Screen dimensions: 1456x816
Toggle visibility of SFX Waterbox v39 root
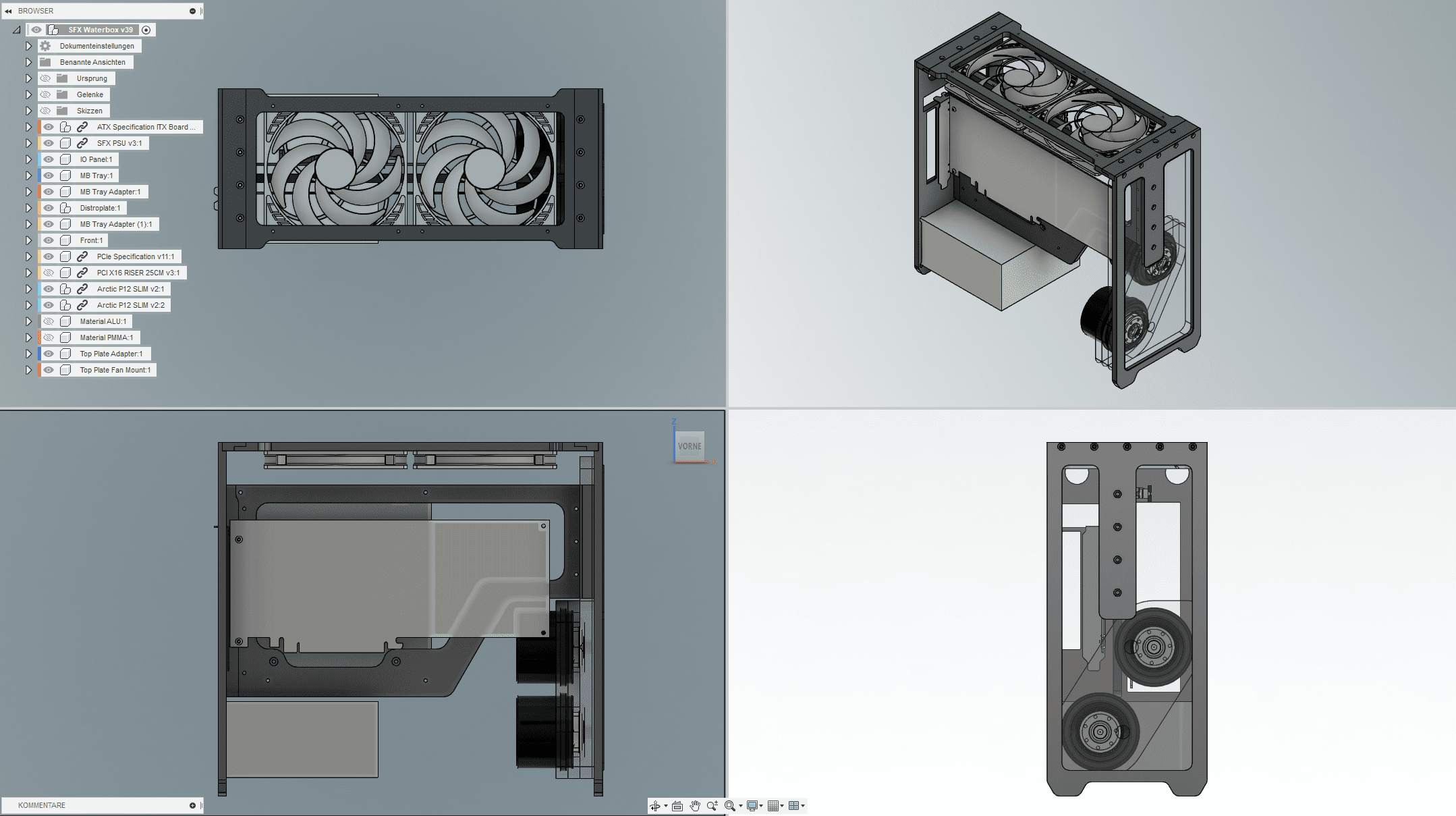36,30
